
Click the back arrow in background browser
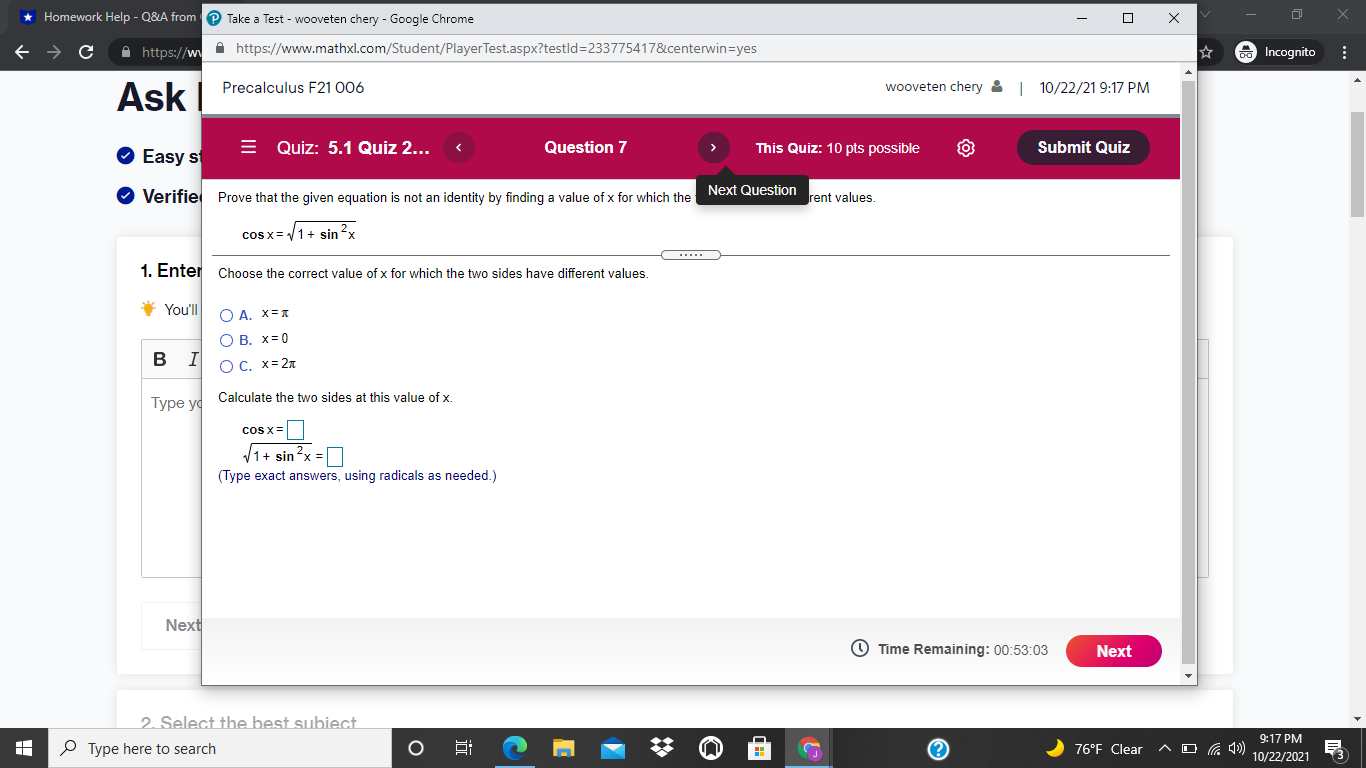coord(22,52)
